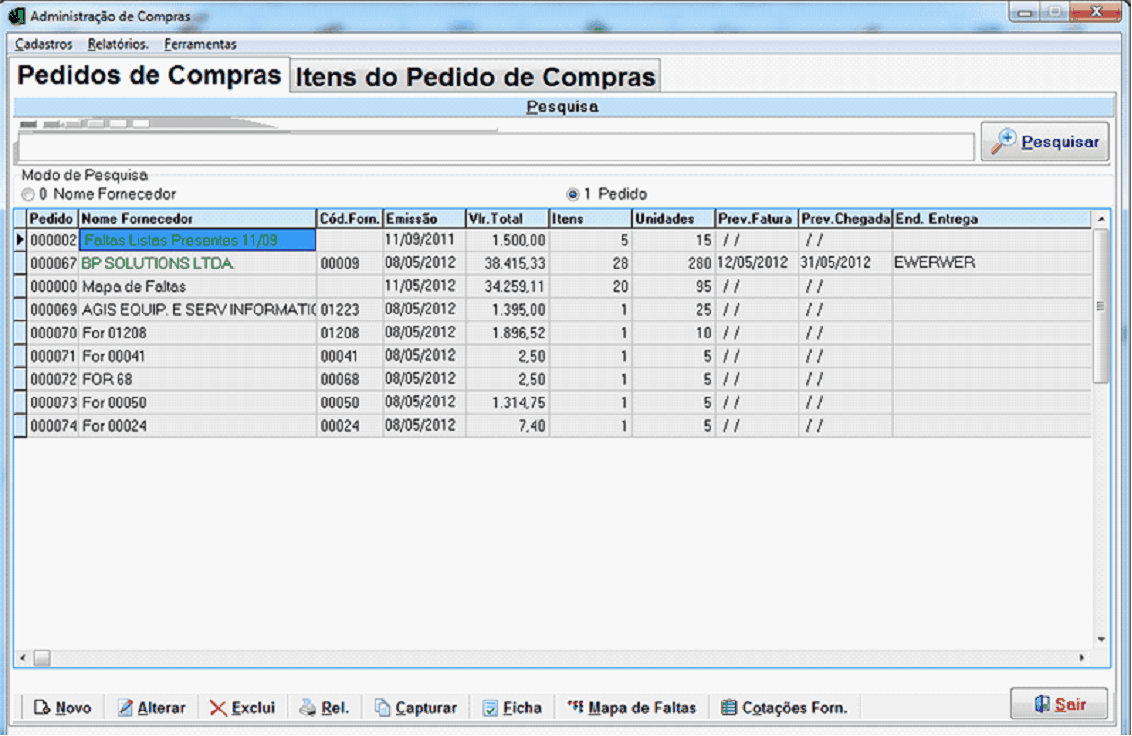Click the Capturar copy icon
The height and width of the screenshot is (736, 1132).
click(x=383, y=708)
